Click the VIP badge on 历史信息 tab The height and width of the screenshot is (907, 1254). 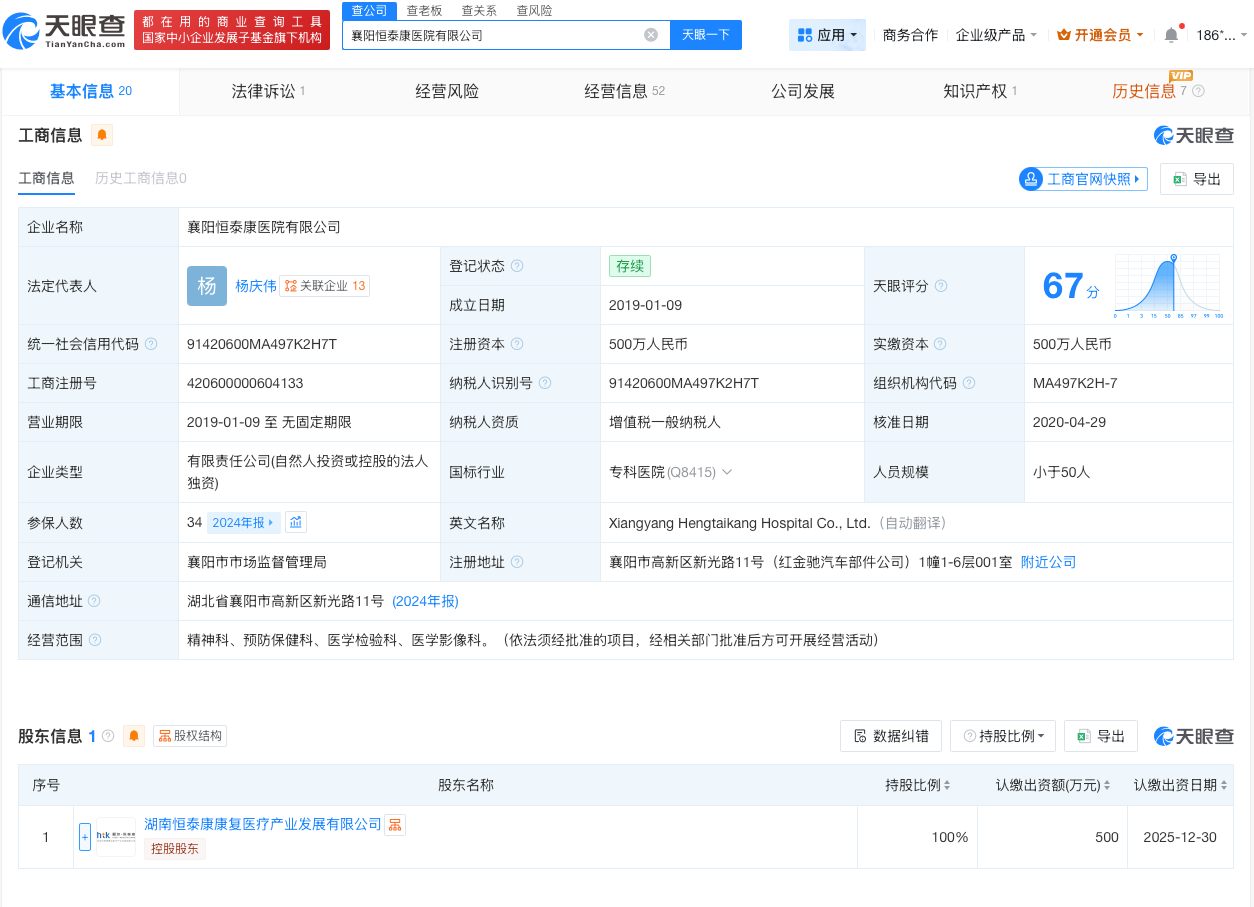[x=1178, y=73]
